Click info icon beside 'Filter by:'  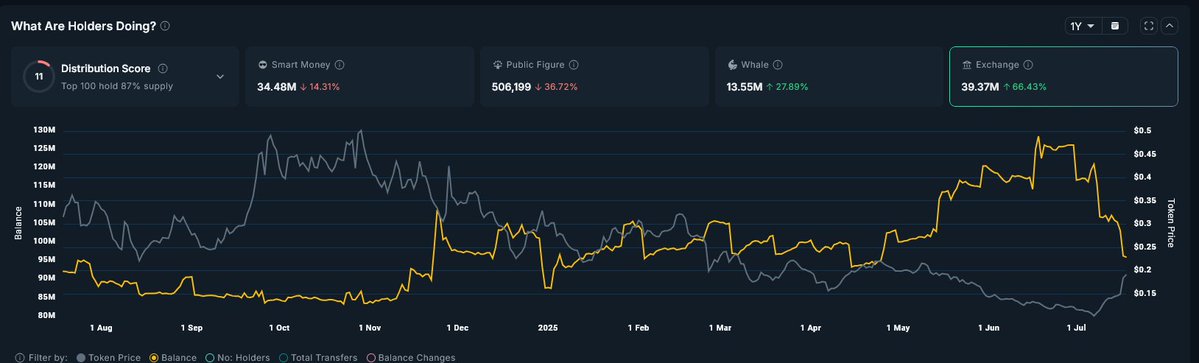pos(19,358)
